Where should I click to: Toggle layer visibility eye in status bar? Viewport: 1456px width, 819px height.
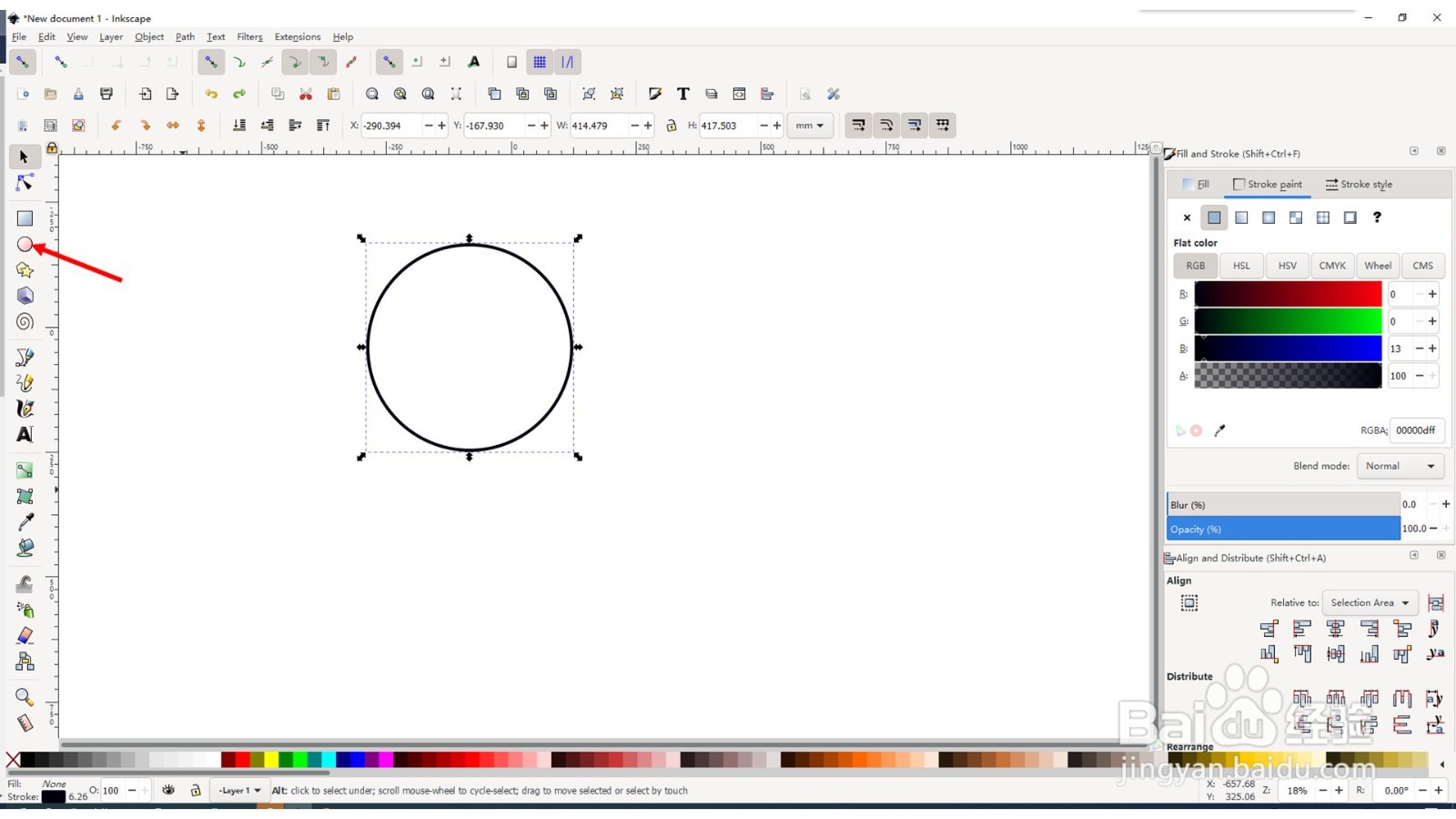tap(168, 791)
